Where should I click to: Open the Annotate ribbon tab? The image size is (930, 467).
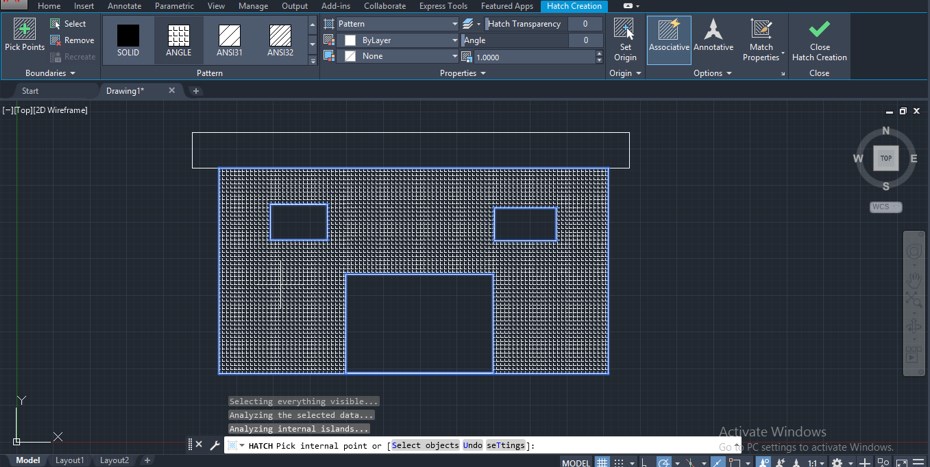[x=124, y=6]
